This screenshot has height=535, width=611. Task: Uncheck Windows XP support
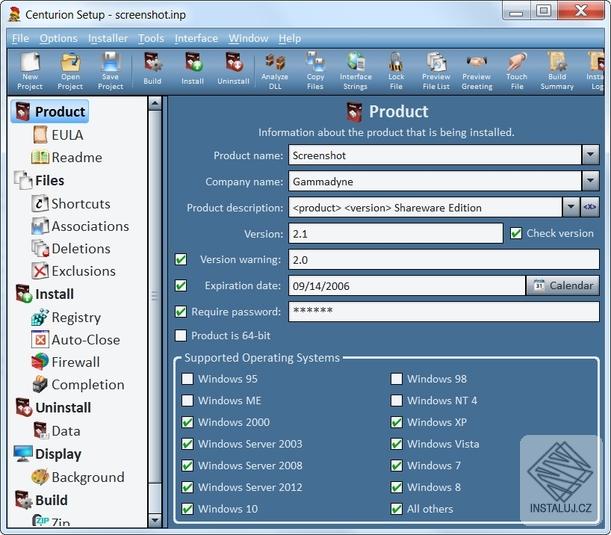(397, 422)
